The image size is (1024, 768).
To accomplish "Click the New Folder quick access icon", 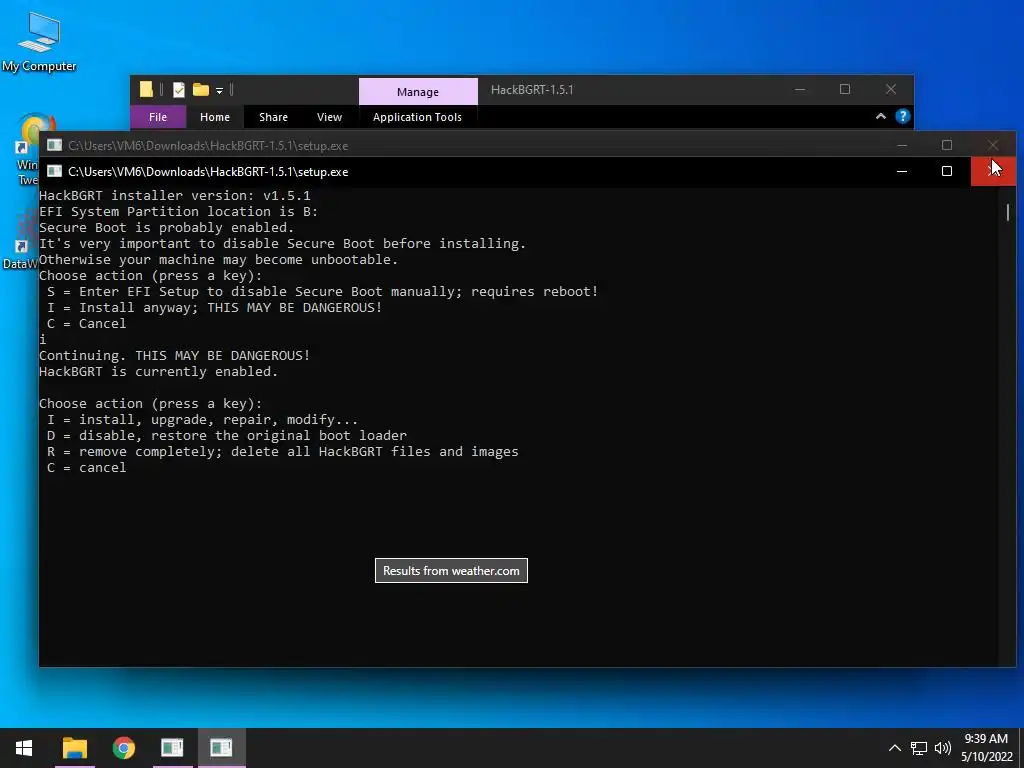I will (x=200, y=89).
